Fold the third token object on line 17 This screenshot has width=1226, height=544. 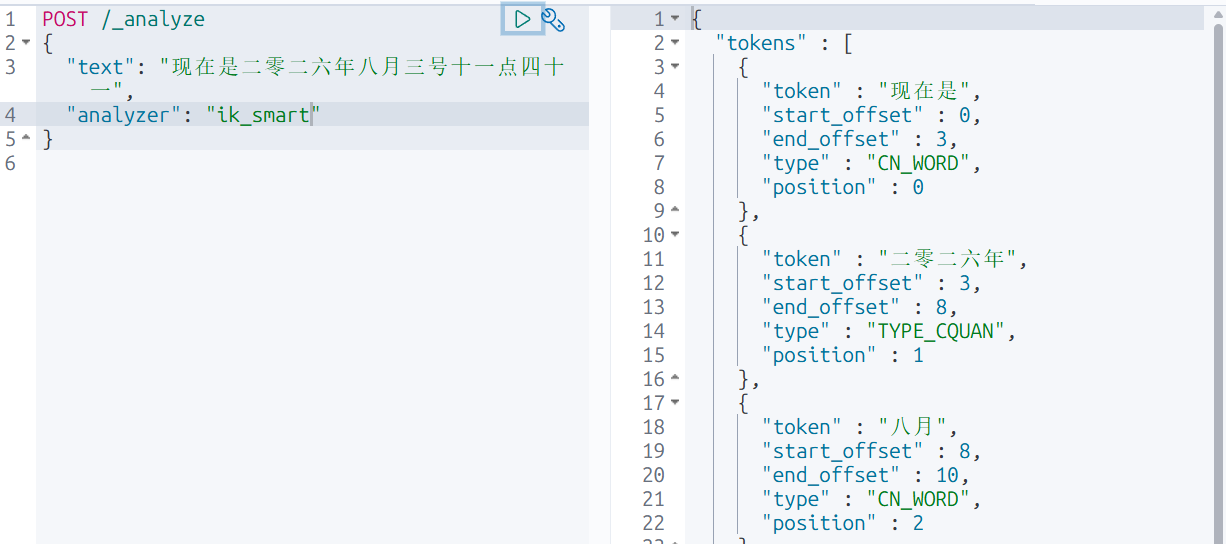(x=675, y=403)
